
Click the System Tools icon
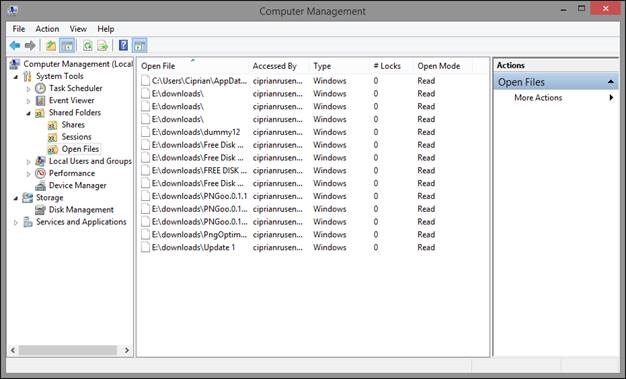pyautogui.click(x=27, y=76)
